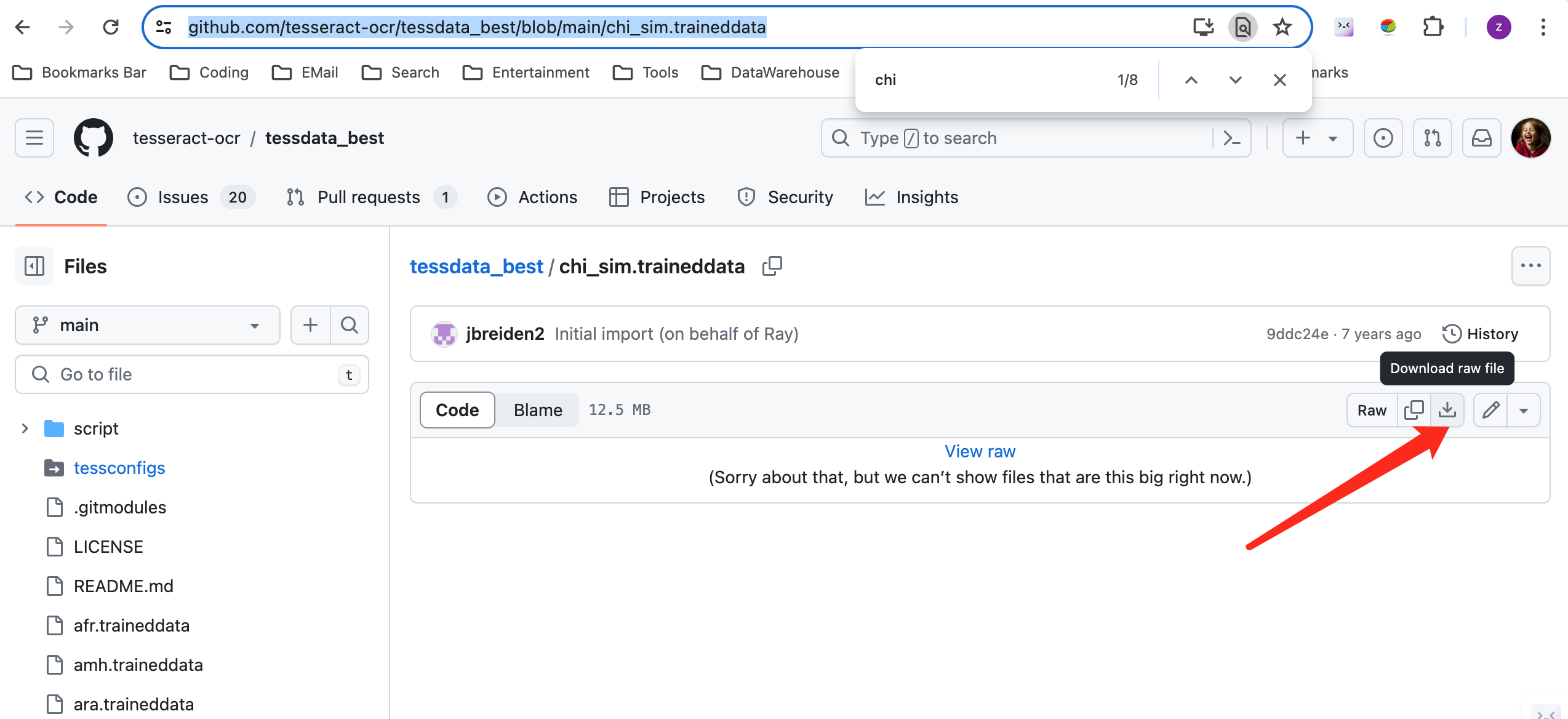Click the Raw button
Image resolution: width=1568 pixels, height=719 pixels.
point(1372,410)
